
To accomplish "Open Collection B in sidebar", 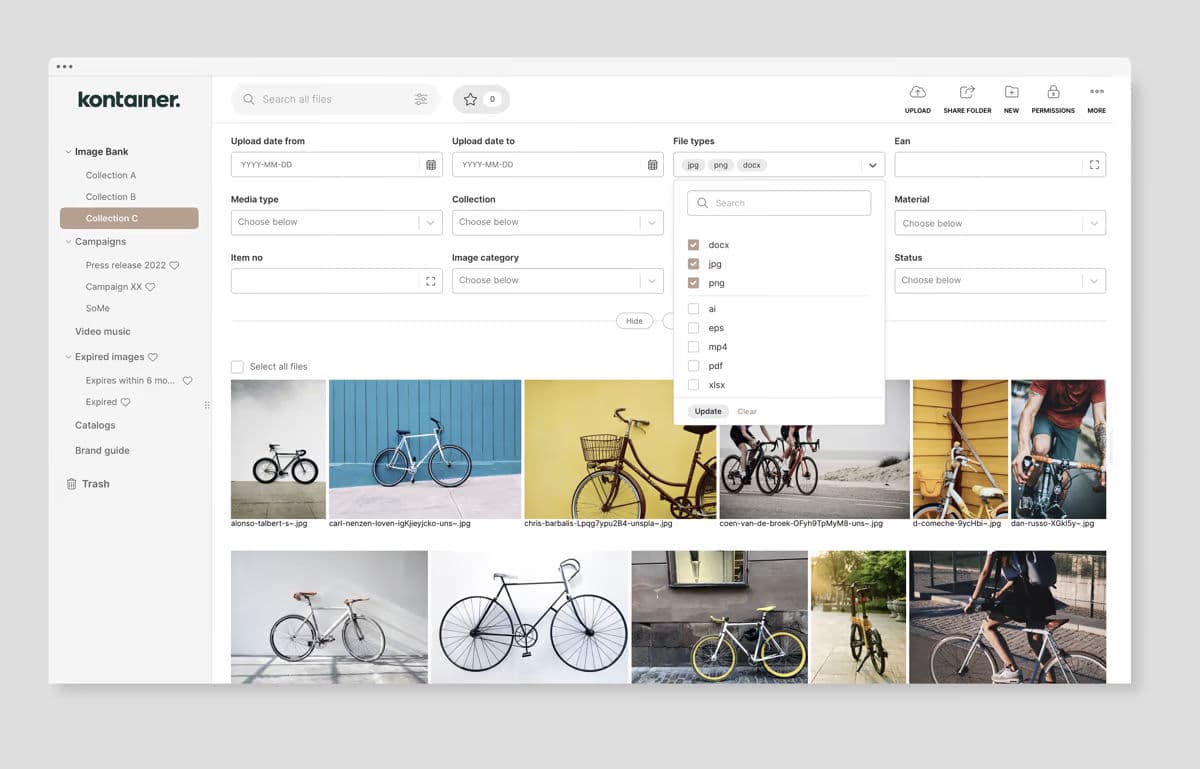I will [111, 197].
